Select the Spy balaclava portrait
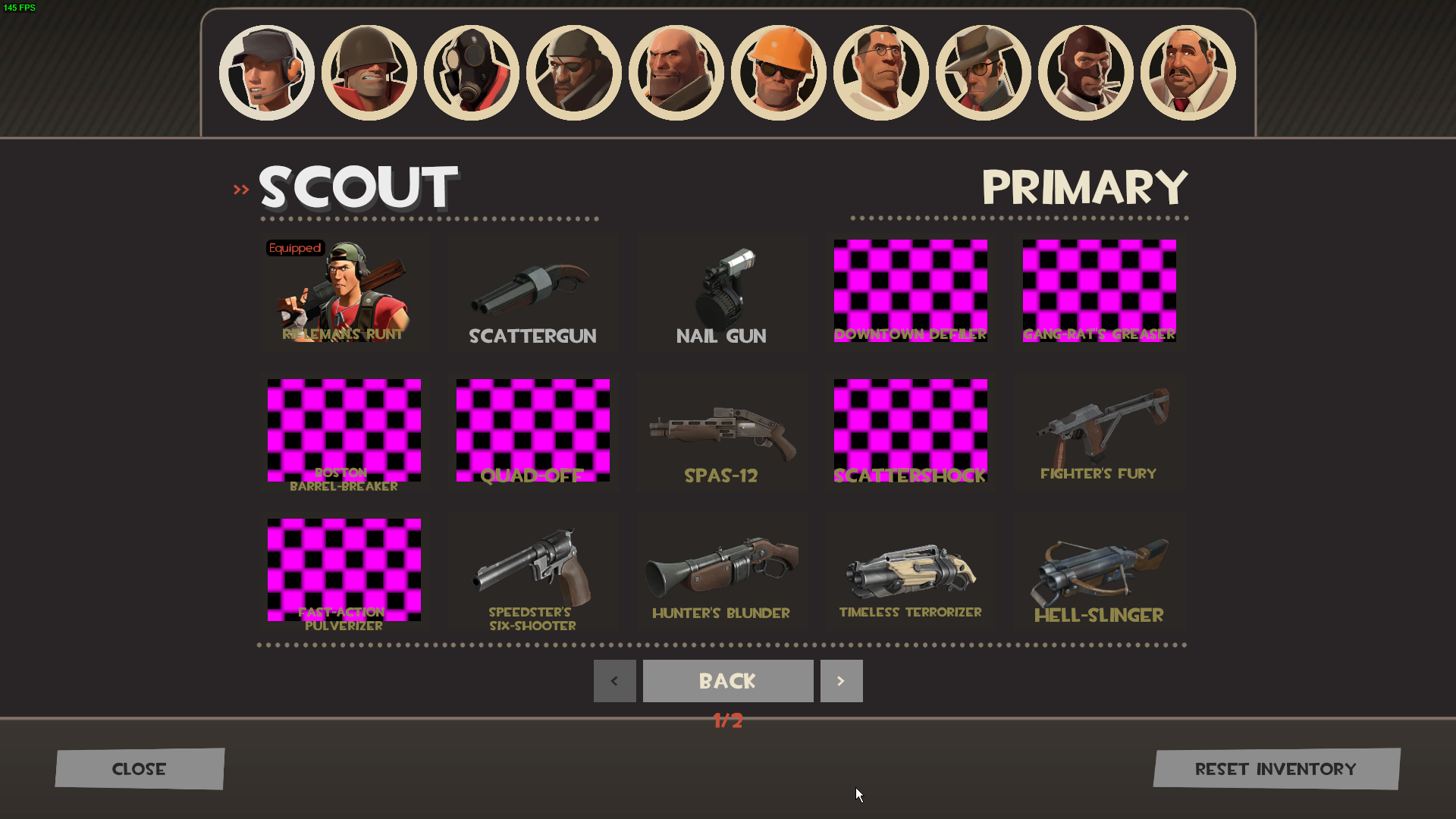The image size is (1456, 819). (1085, 73)
